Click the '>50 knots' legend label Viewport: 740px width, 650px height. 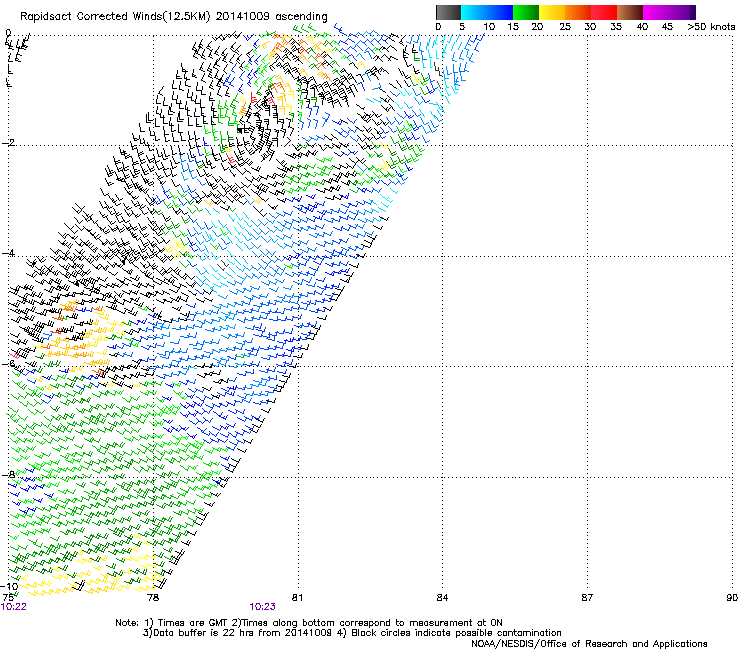click(x=711, y=27)
